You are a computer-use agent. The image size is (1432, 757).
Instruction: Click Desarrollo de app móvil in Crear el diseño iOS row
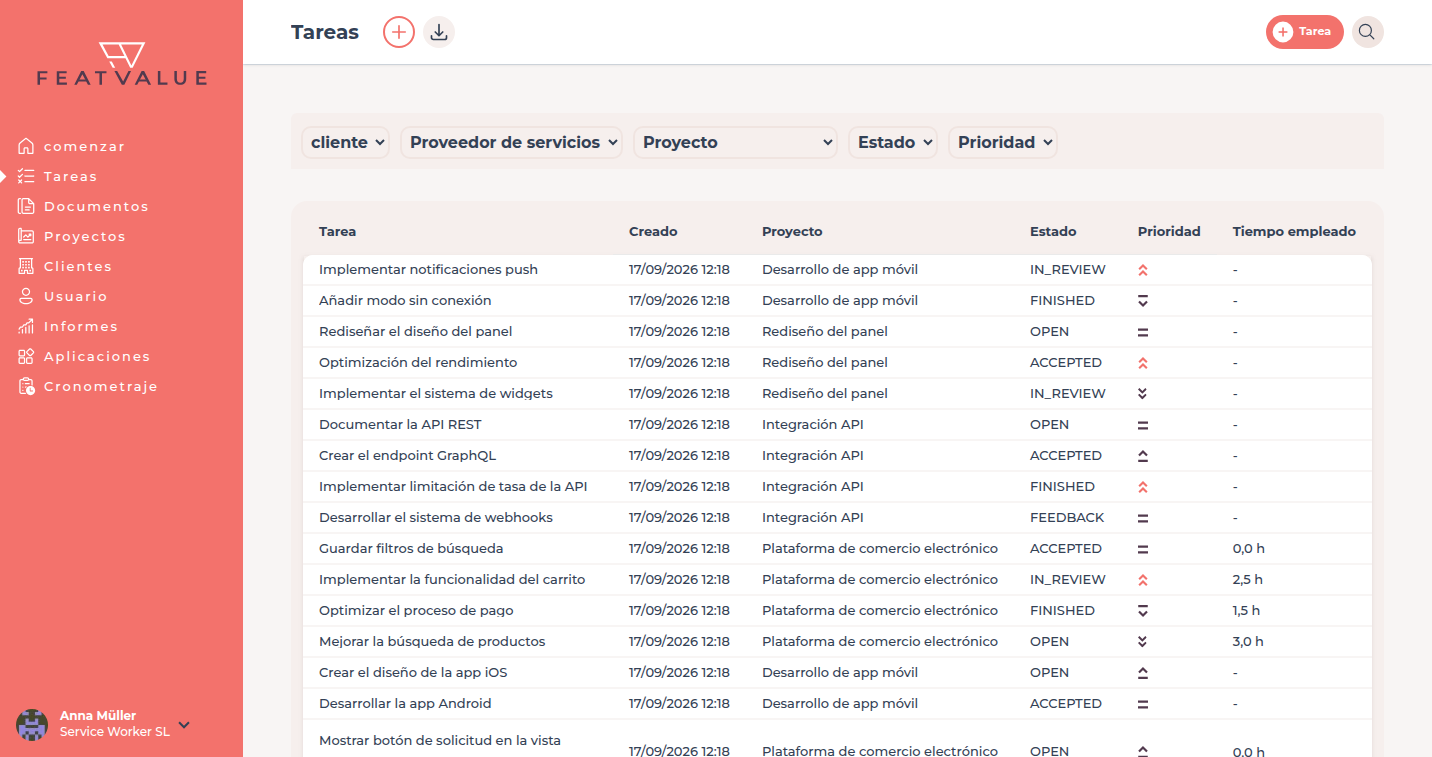840,672
